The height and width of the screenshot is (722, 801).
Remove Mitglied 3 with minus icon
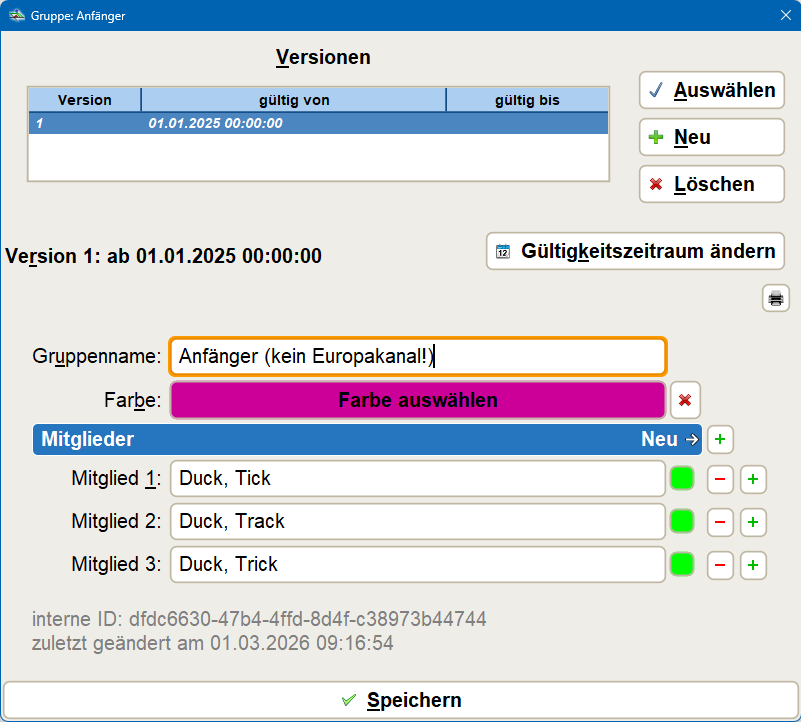tap(720, 565)
